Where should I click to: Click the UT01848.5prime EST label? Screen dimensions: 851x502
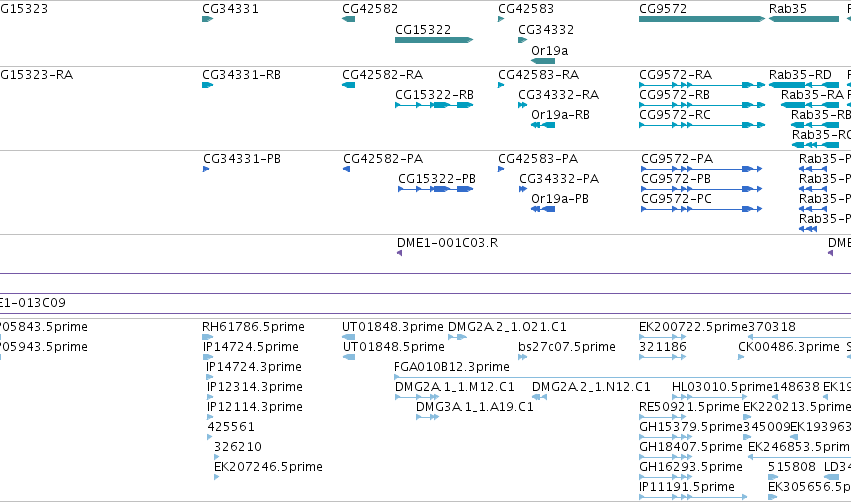point(394,347)
